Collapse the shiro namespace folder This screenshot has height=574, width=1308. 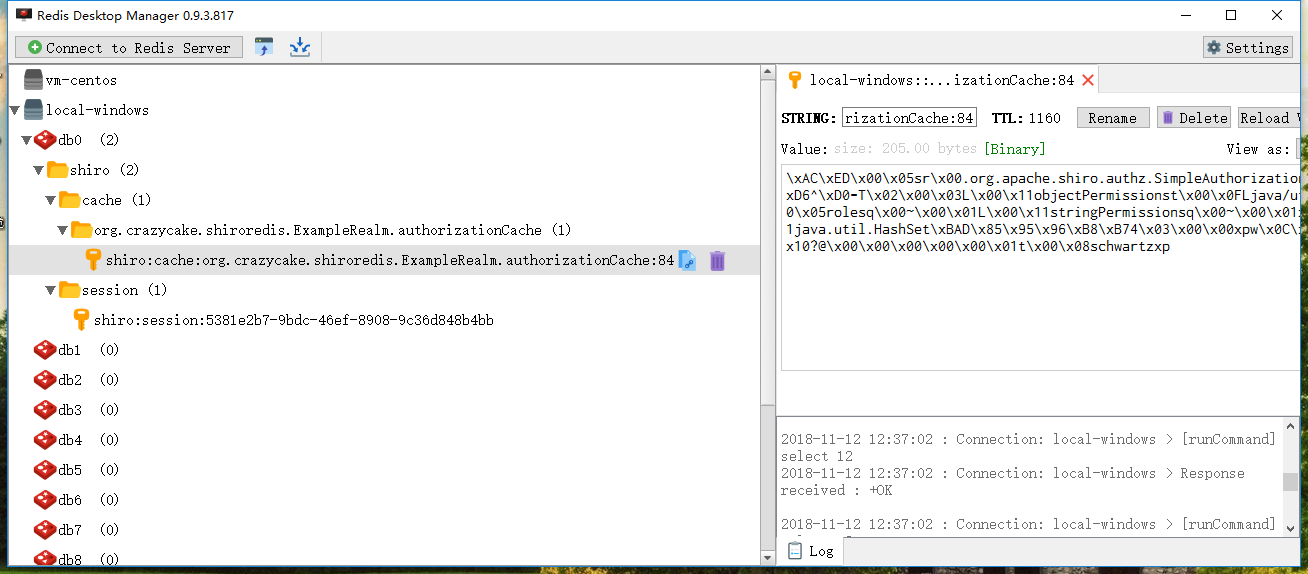tap(38, 170)
